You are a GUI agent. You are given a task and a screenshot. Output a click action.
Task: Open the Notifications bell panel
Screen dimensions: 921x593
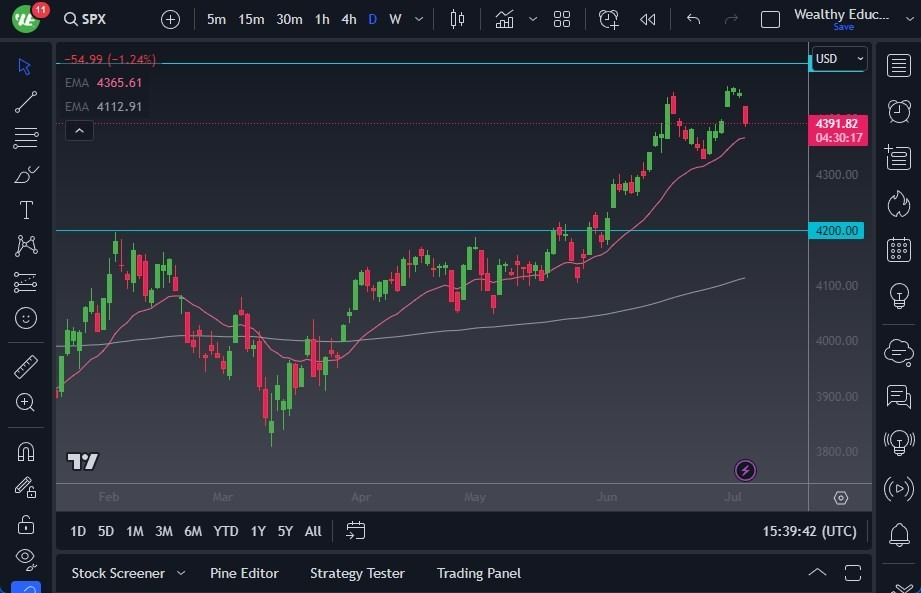point(897,535)
